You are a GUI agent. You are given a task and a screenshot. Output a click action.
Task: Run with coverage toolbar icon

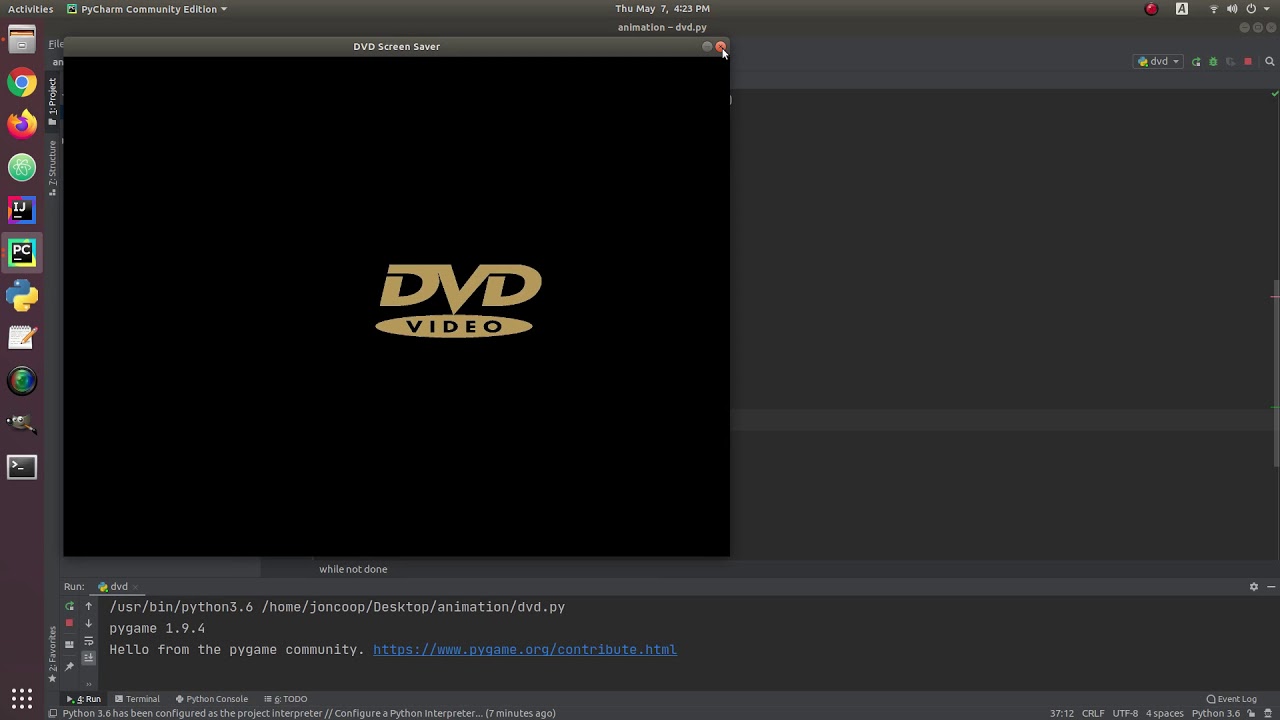[x=1230, y=62]
